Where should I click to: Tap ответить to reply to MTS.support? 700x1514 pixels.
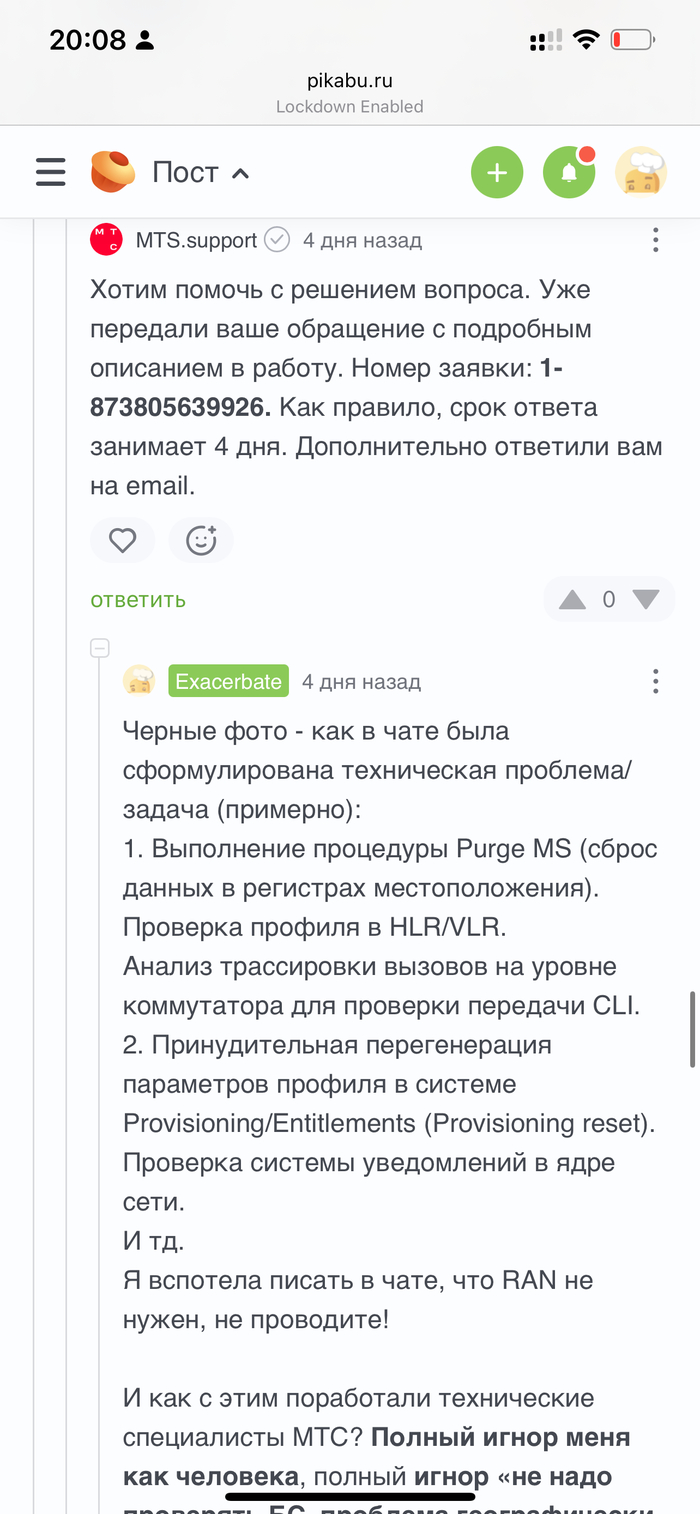click(138, 599)
